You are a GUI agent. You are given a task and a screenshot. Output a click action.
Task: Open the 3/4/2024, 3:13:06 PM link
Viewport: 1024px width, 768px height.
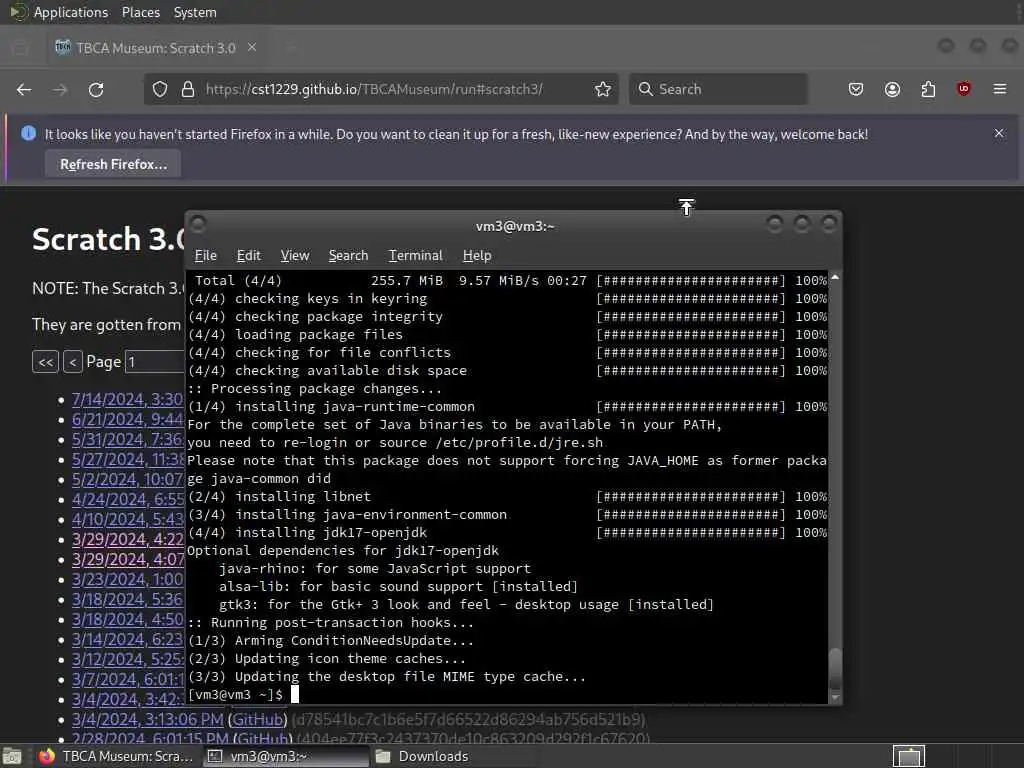[x=148, y=720]
